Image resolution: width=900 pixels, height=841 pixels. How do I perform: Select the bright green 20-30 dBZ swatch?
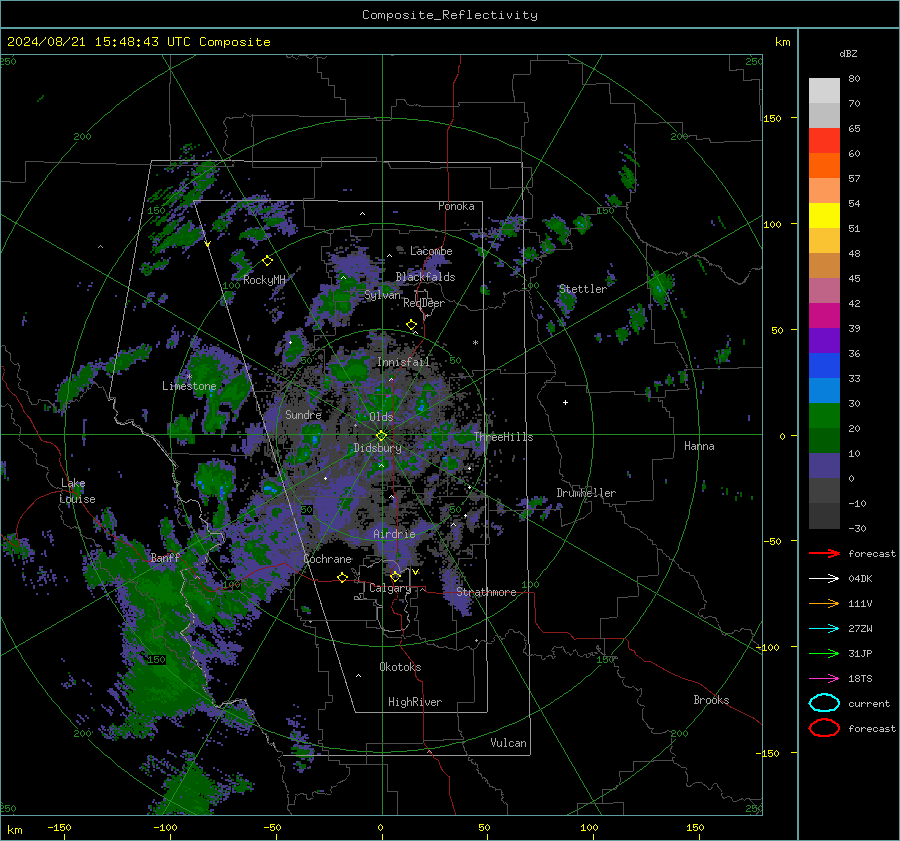[x=824, y=416]
